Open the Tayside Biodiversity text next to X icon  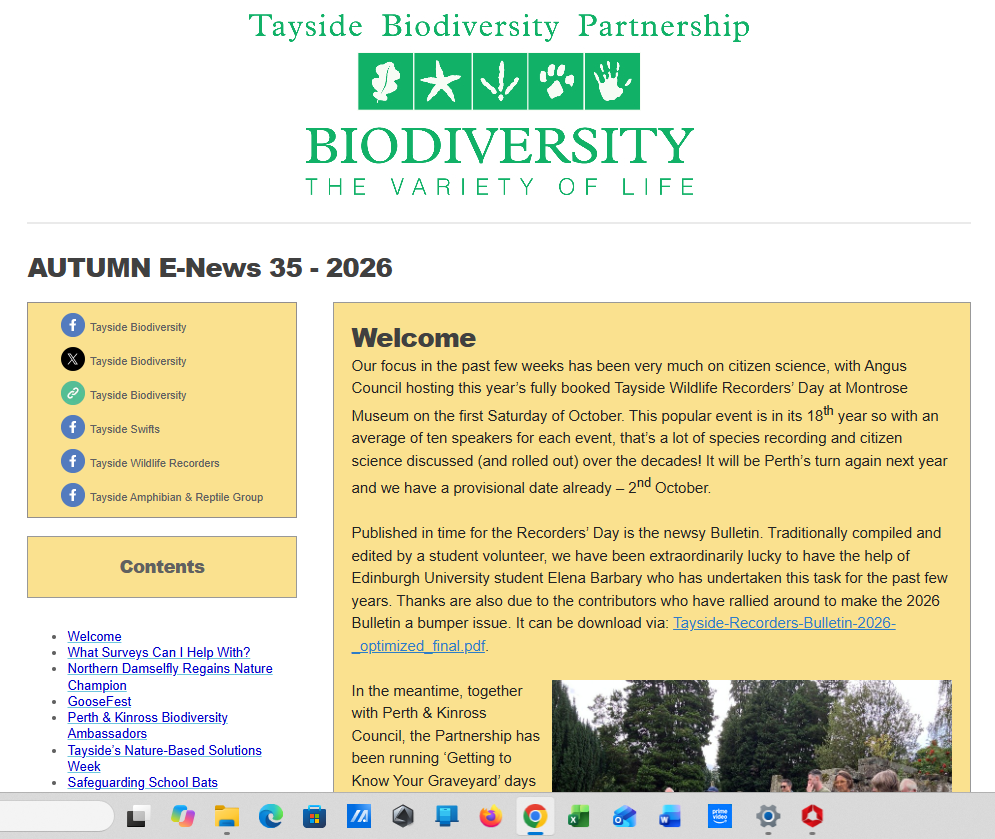138,361
